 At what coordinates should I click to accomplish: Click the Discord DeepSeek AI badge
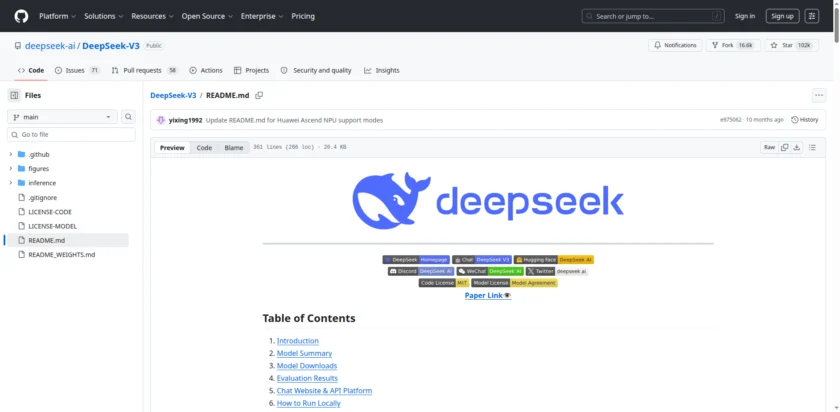421,271
